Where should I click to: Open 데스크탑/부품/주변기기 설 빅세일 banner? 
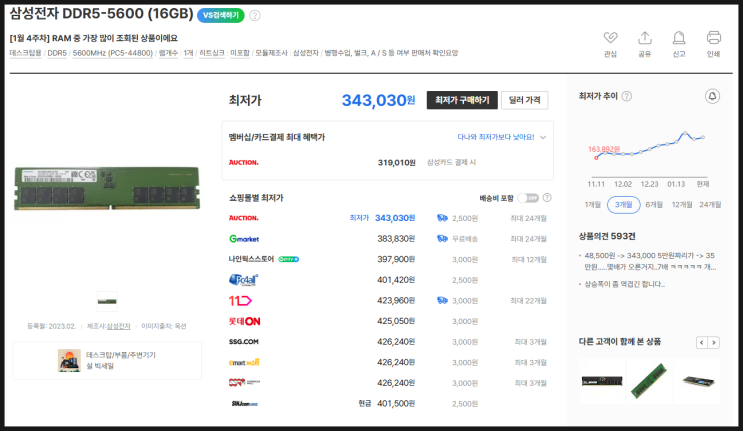click(107, 360)
